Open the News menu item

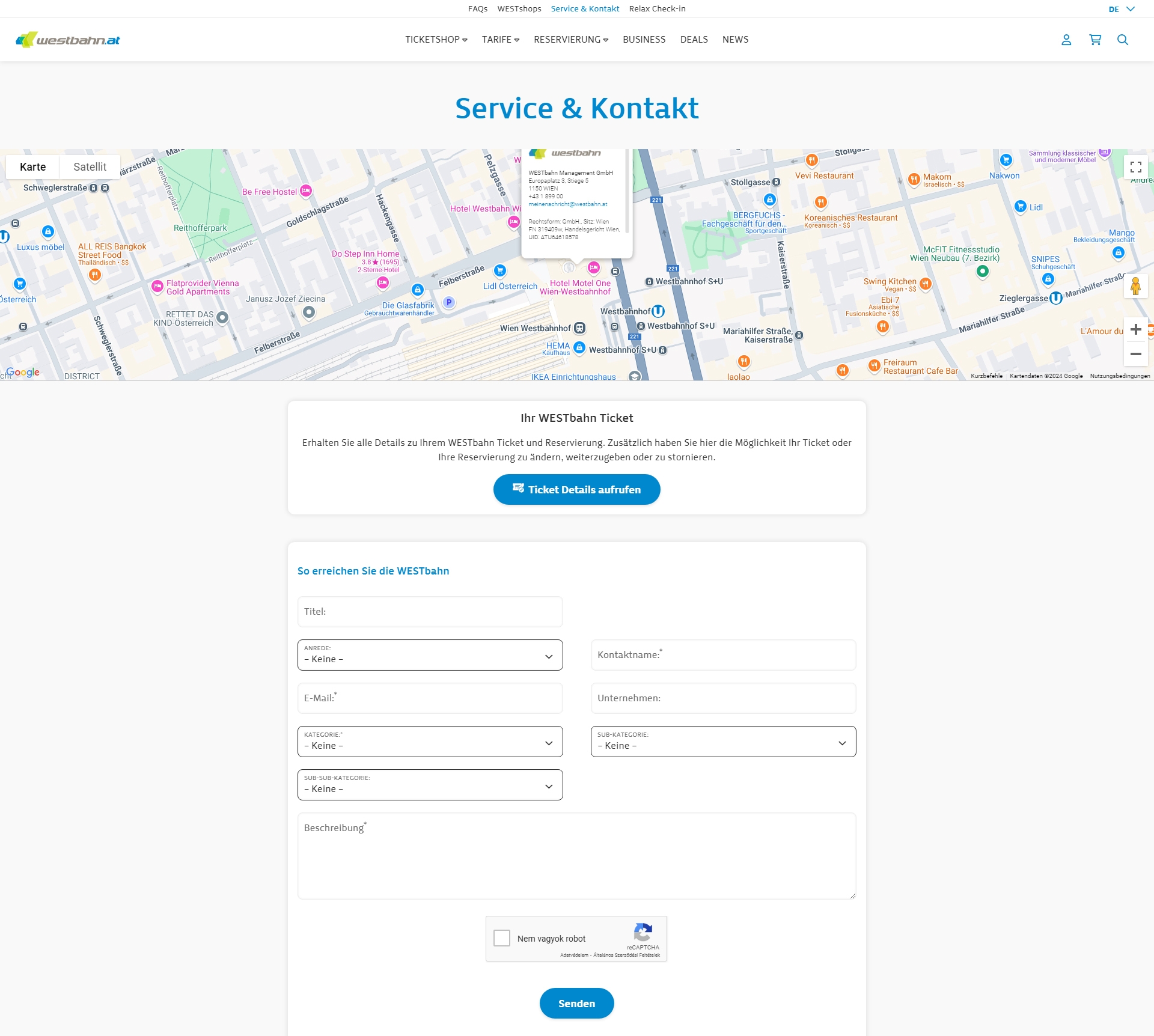coord(736,40)
